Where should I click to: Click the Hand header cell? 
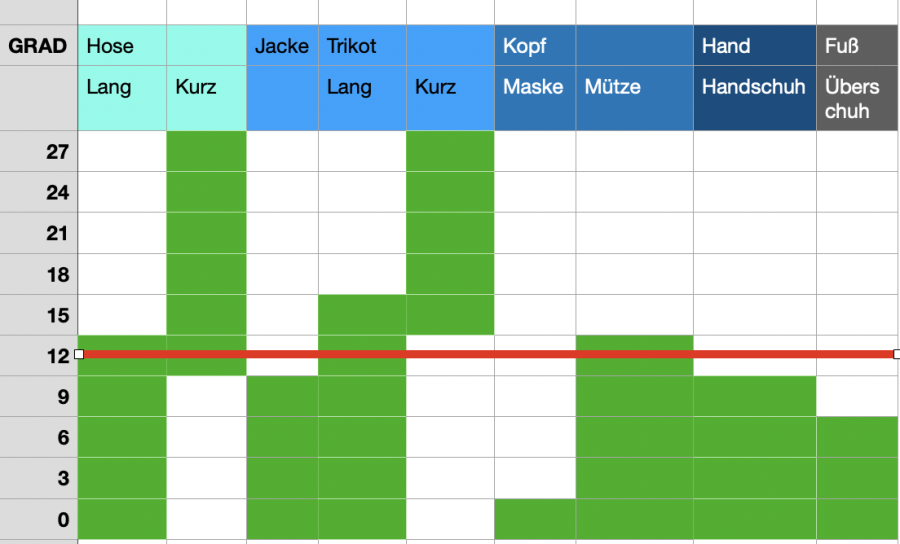[x=754, y=46]
